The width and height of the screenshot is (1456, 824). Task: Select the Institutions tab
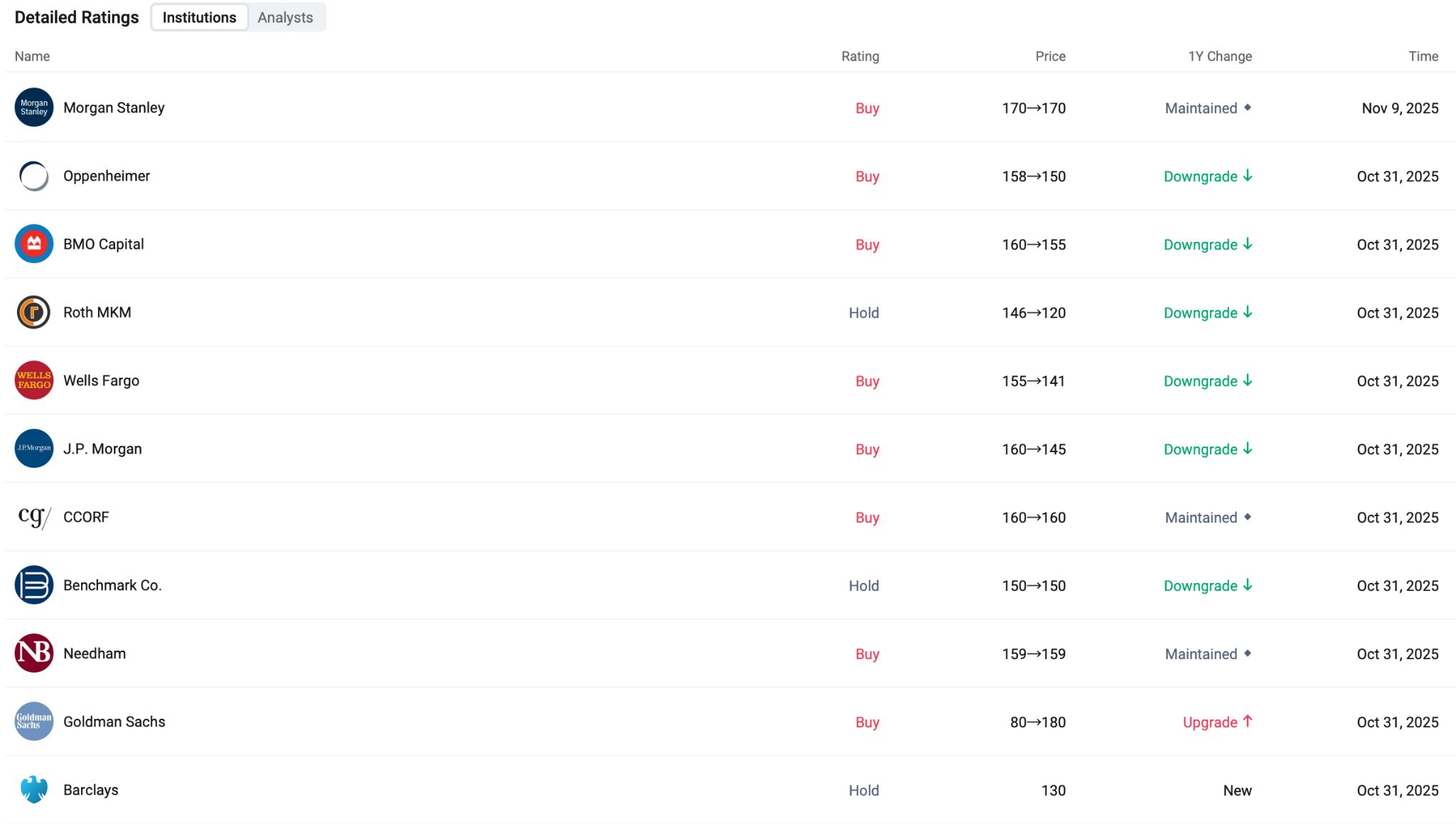point(199,17)
